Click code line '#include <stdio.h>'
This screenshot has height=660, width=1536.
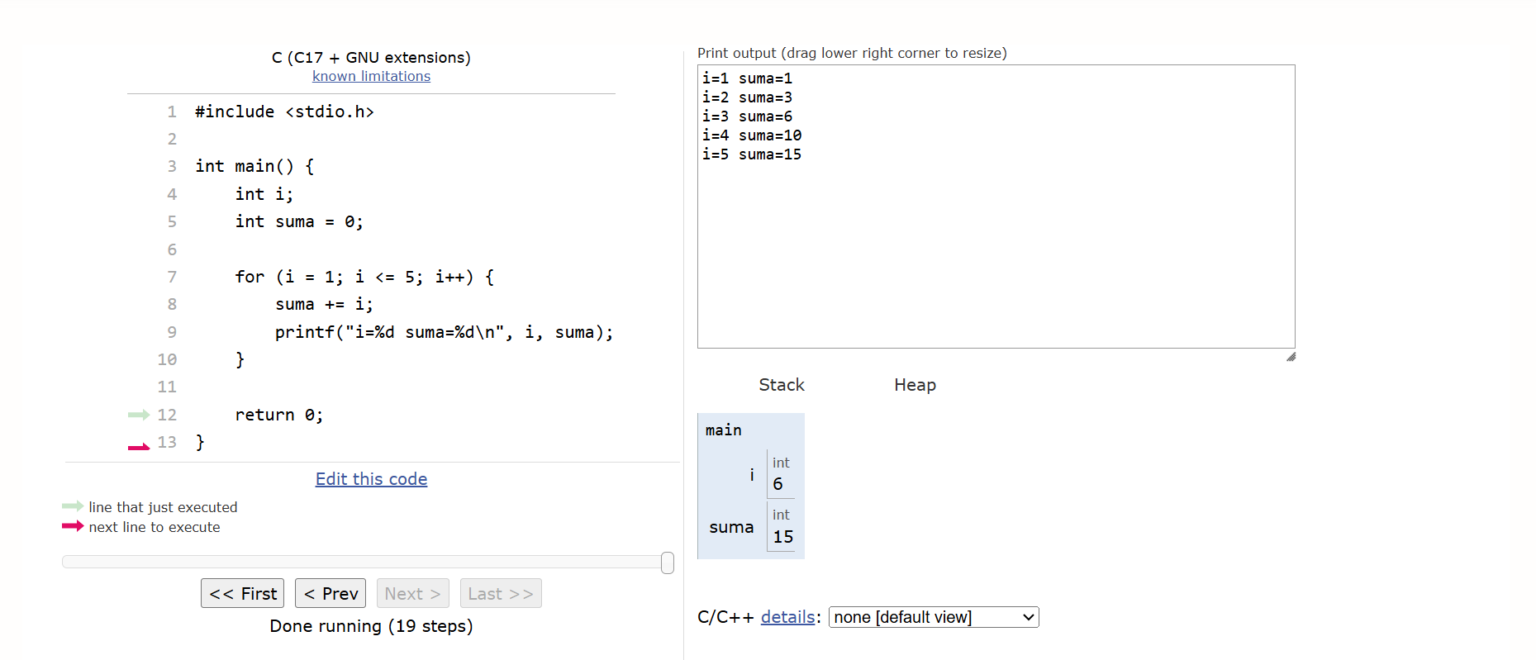[284, 111]
